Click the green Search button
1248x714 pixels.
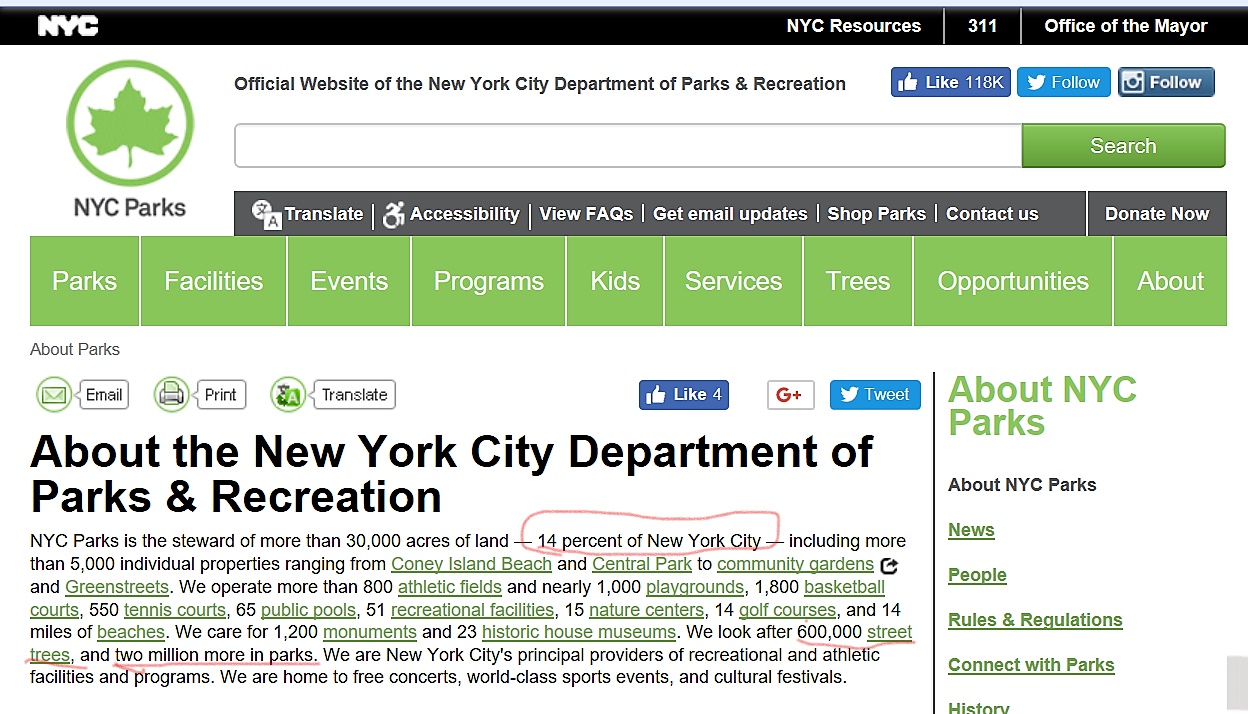pyautogui.click(x=1123, y=146)
